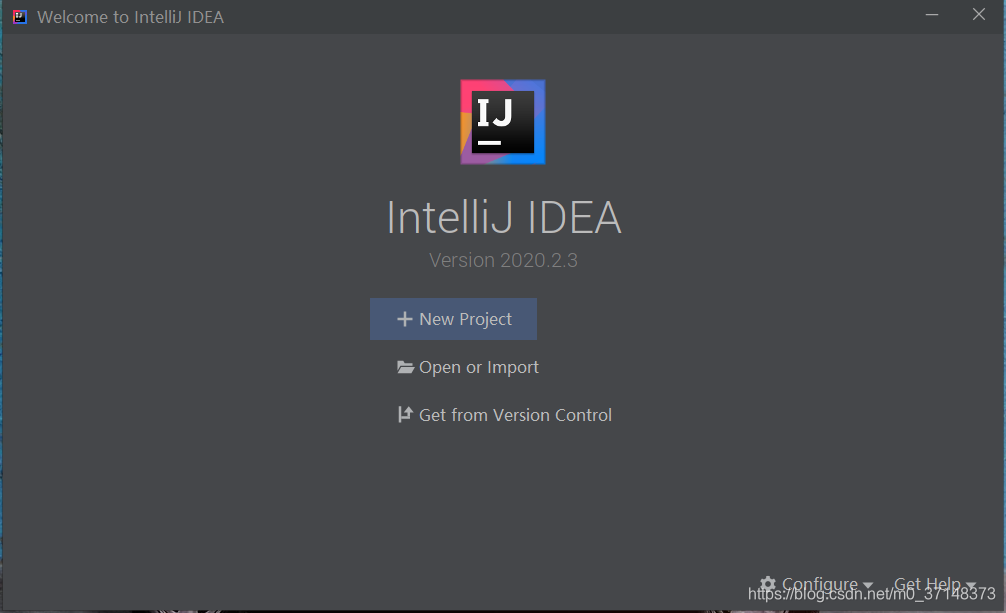This screenshot has width=1006, height=613.
Task: Click the arrow next to Get Help
Action: click(971, 585)
